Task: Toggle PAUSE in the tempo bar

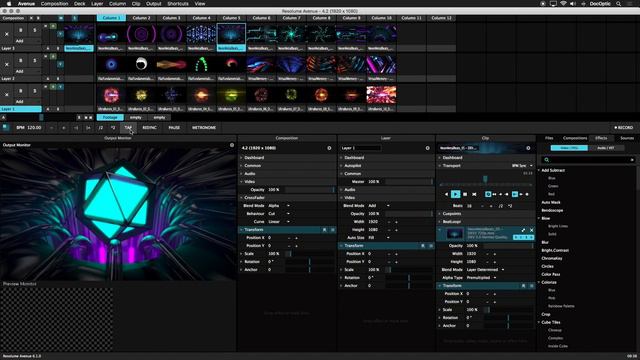Action: [174, 128]
